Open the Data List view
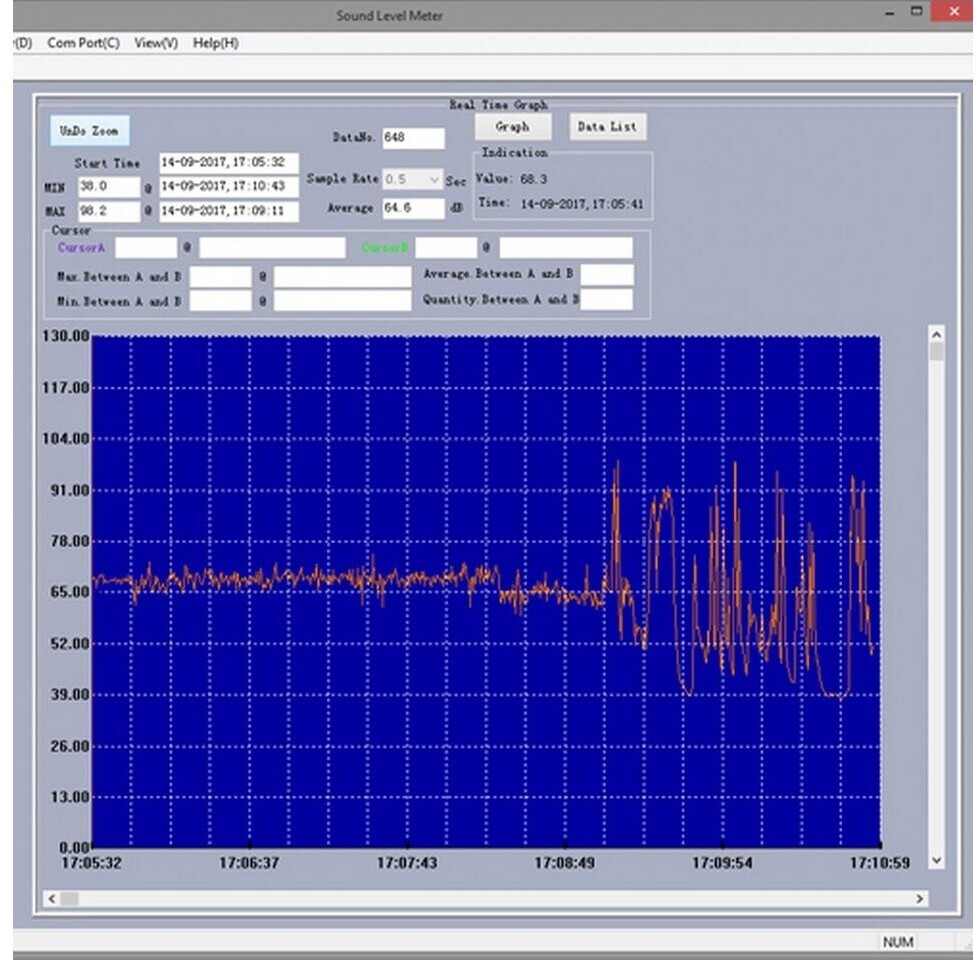The height and width of the screenshot is (960, 978). tap(607, 127)
